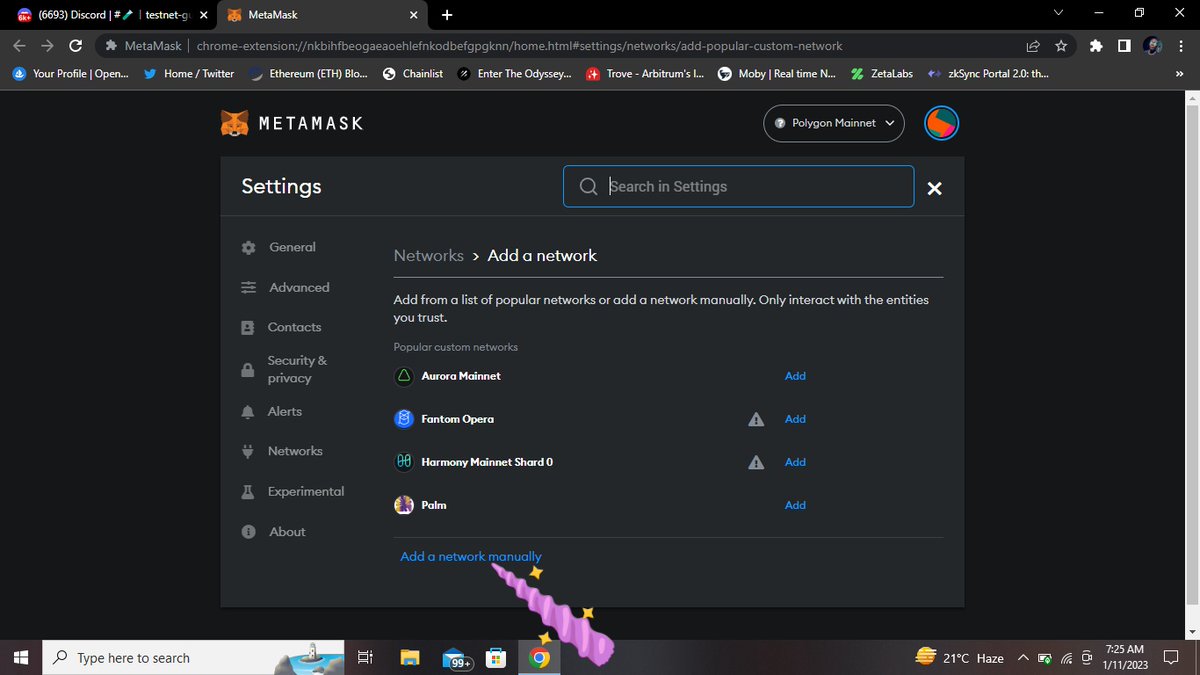Open Trove - Arbitrum's bookmark
This screenshot has height=675, width=1200.
point(645,73)
